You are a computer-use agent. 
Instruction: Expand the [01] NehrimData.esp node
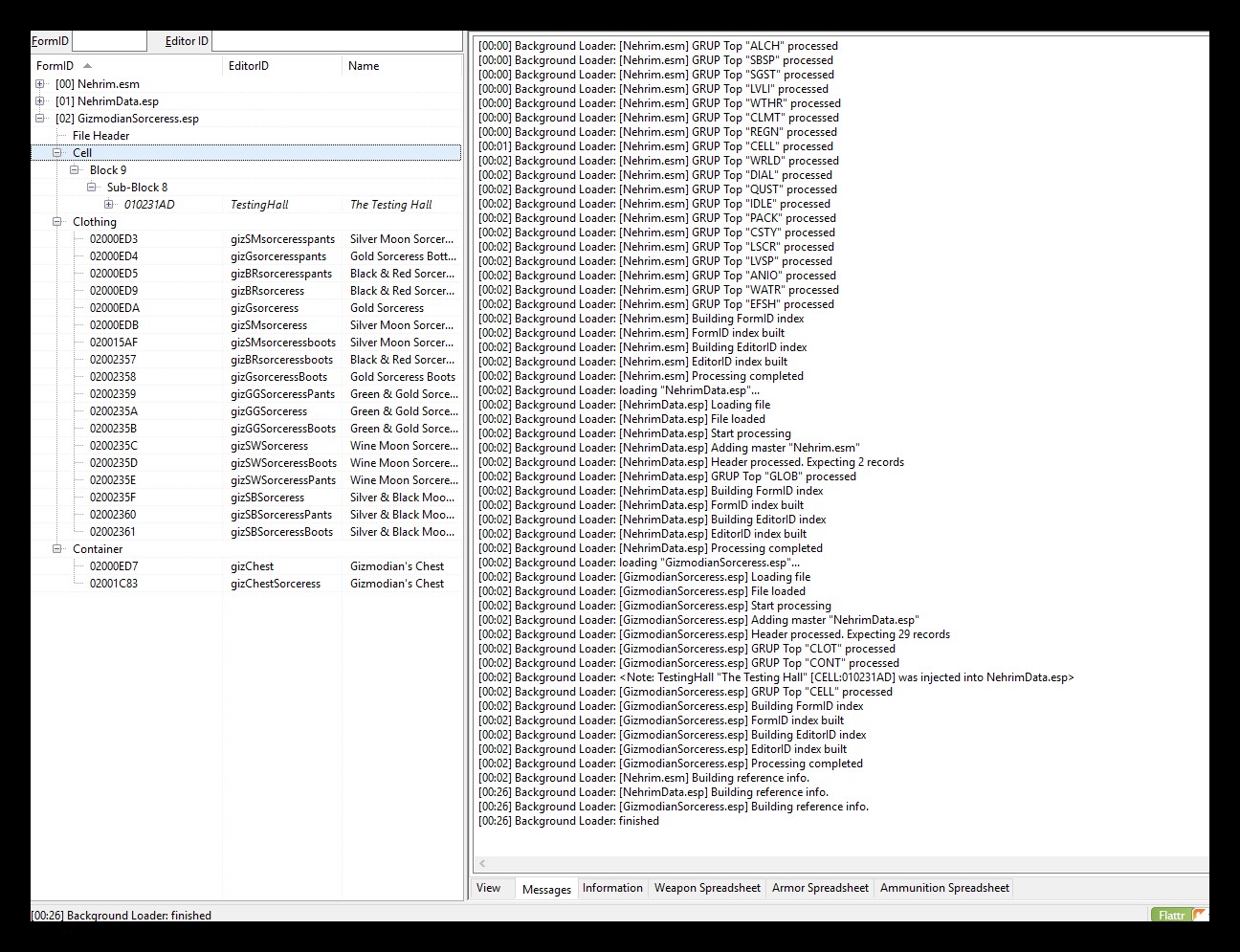coord(40,101)
